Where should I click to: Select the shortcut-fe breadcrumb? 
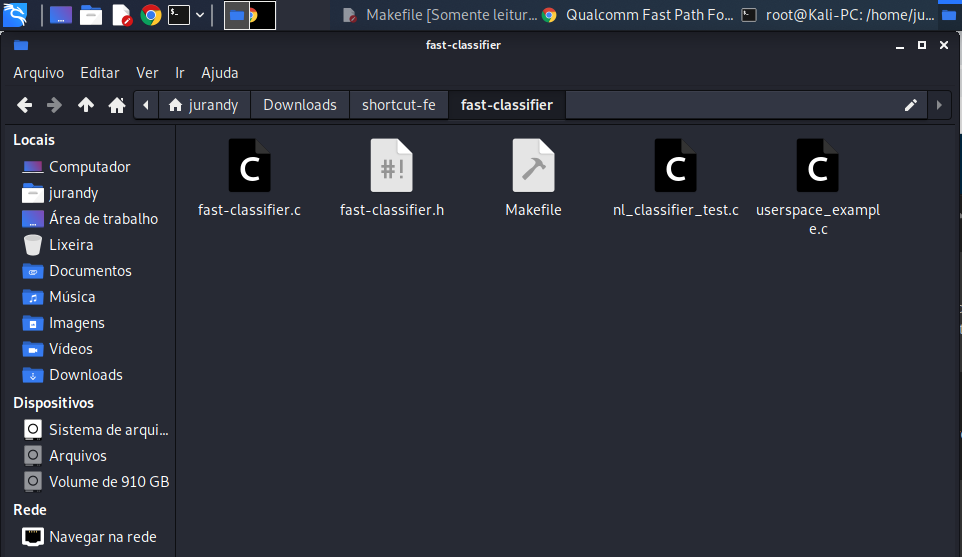(x=399, y=105)
